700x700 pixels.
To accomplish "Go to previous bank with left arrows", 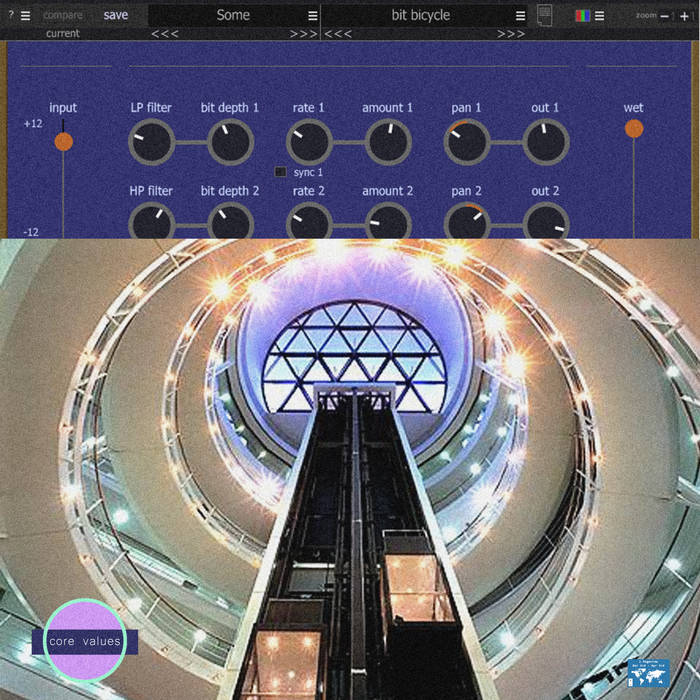I will [166, 34].
